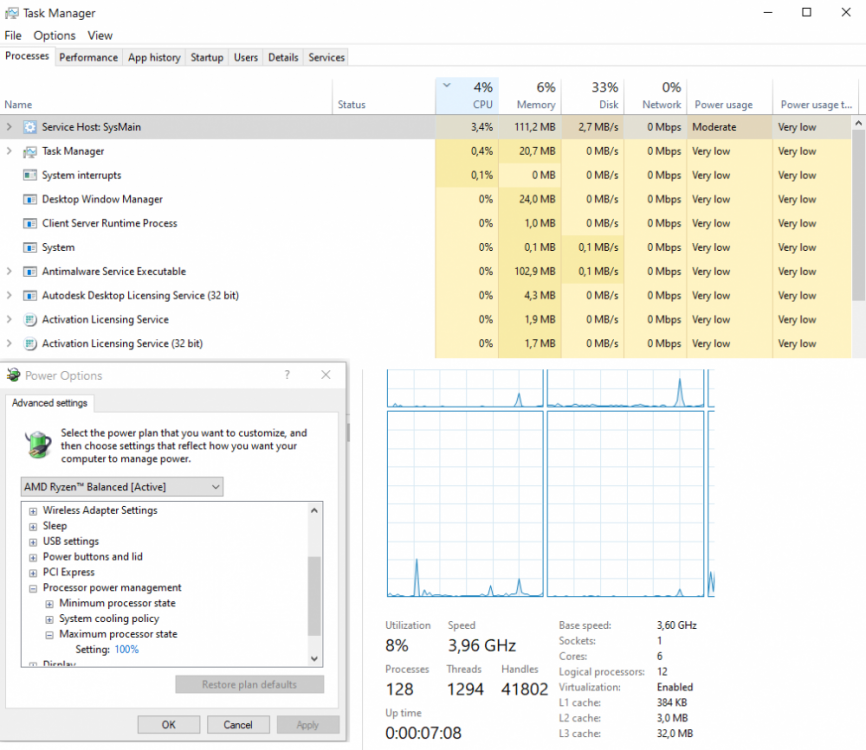Click the Client Server Runtime Process icon
866x750 pixels.
[30, 224]
